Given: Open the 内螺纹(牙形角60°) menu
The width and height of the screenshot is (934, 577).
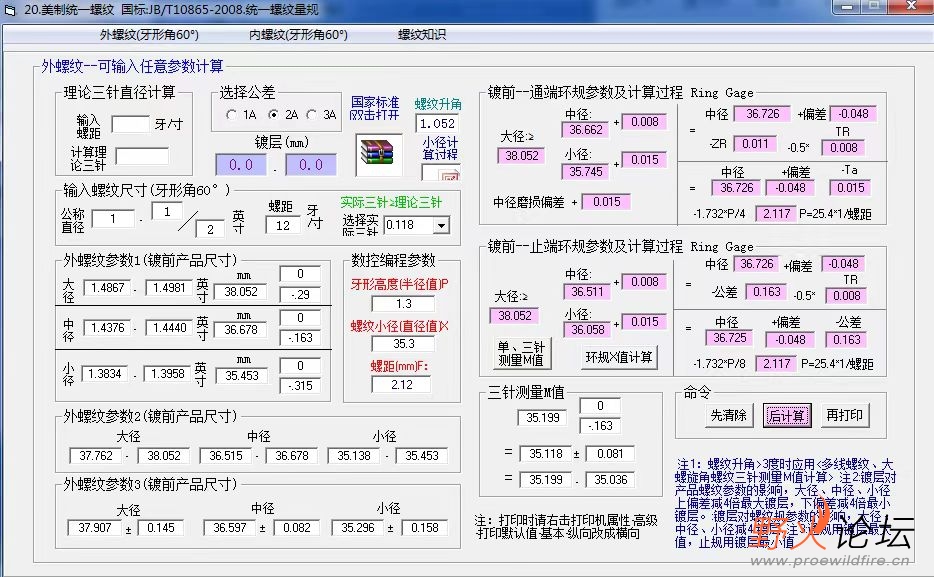Looking at the screenshot, I should (298, 35).
